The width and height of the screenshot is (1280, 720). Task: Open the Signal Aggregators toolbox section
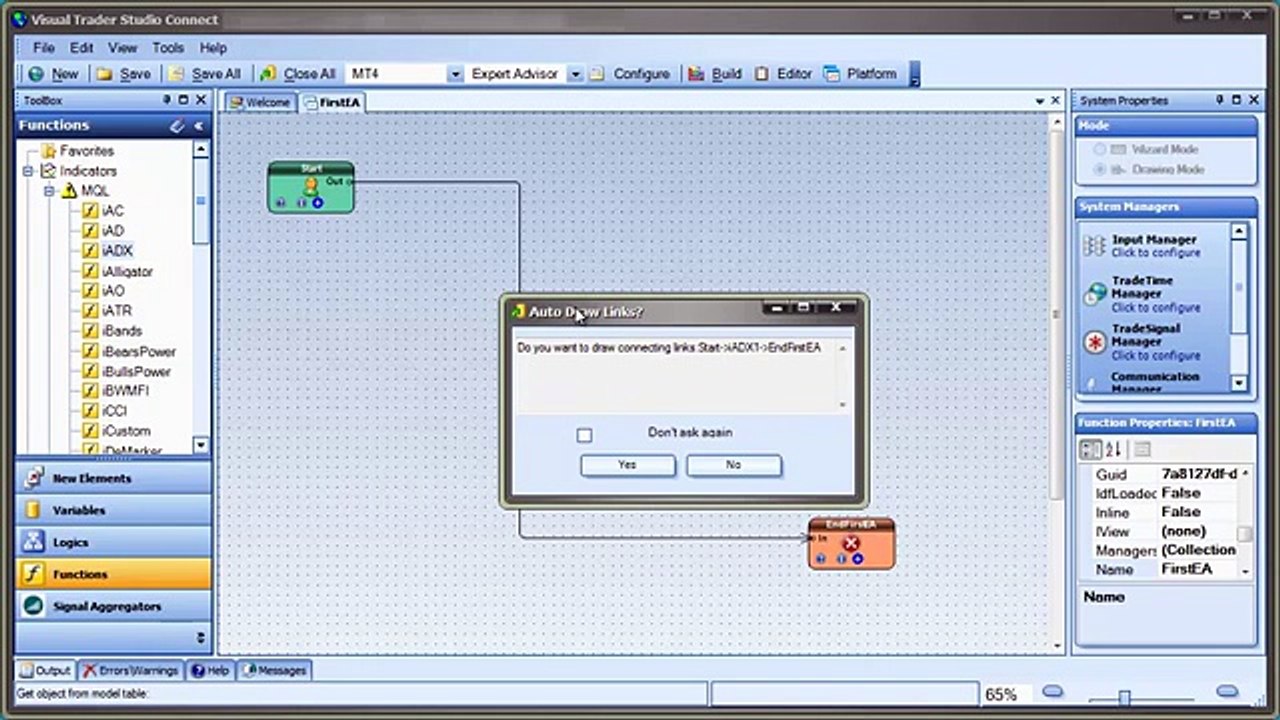click(x=113, y=606)
